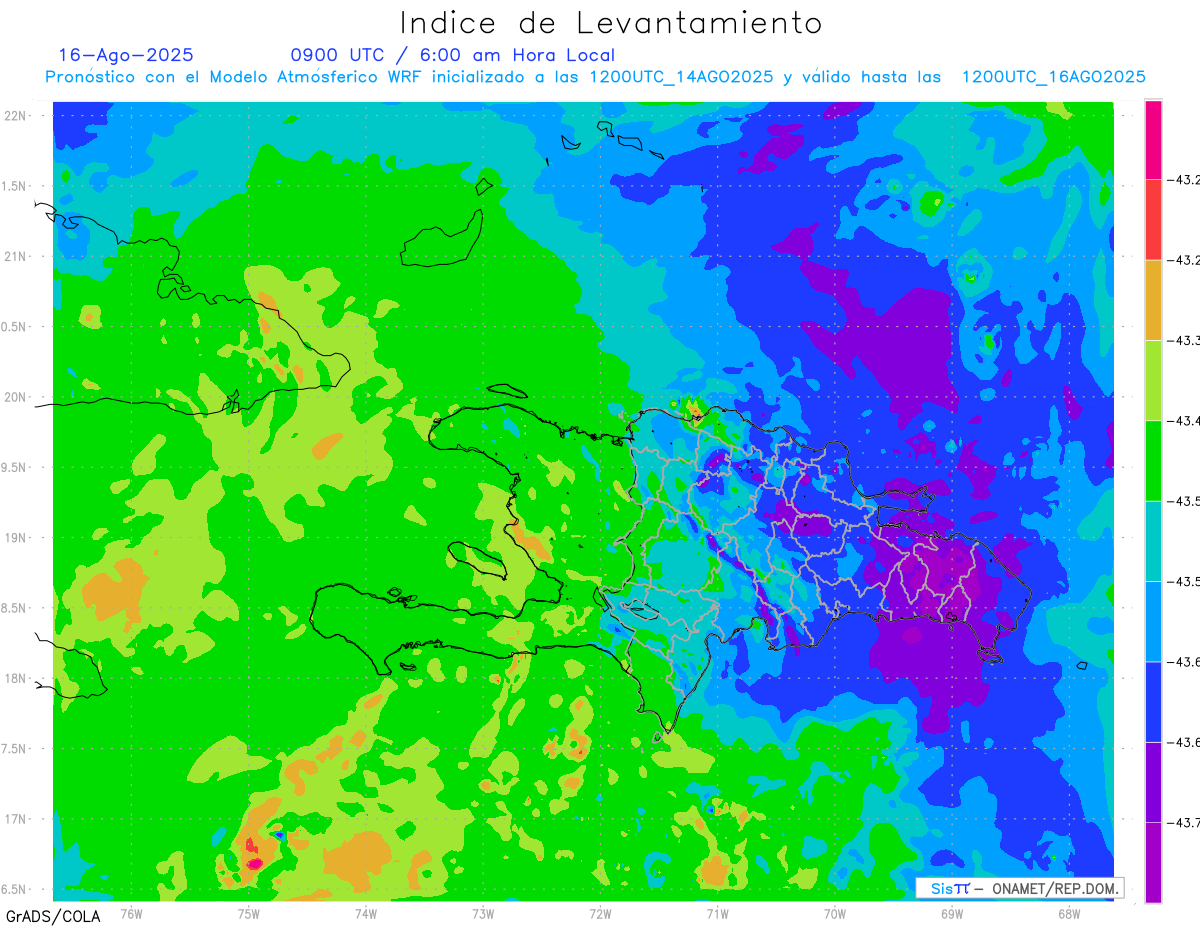Click the 0900 UTC / 6:00 am Hora Local text
Screen dimensions: 1200x927
click(x=452, y=55)
